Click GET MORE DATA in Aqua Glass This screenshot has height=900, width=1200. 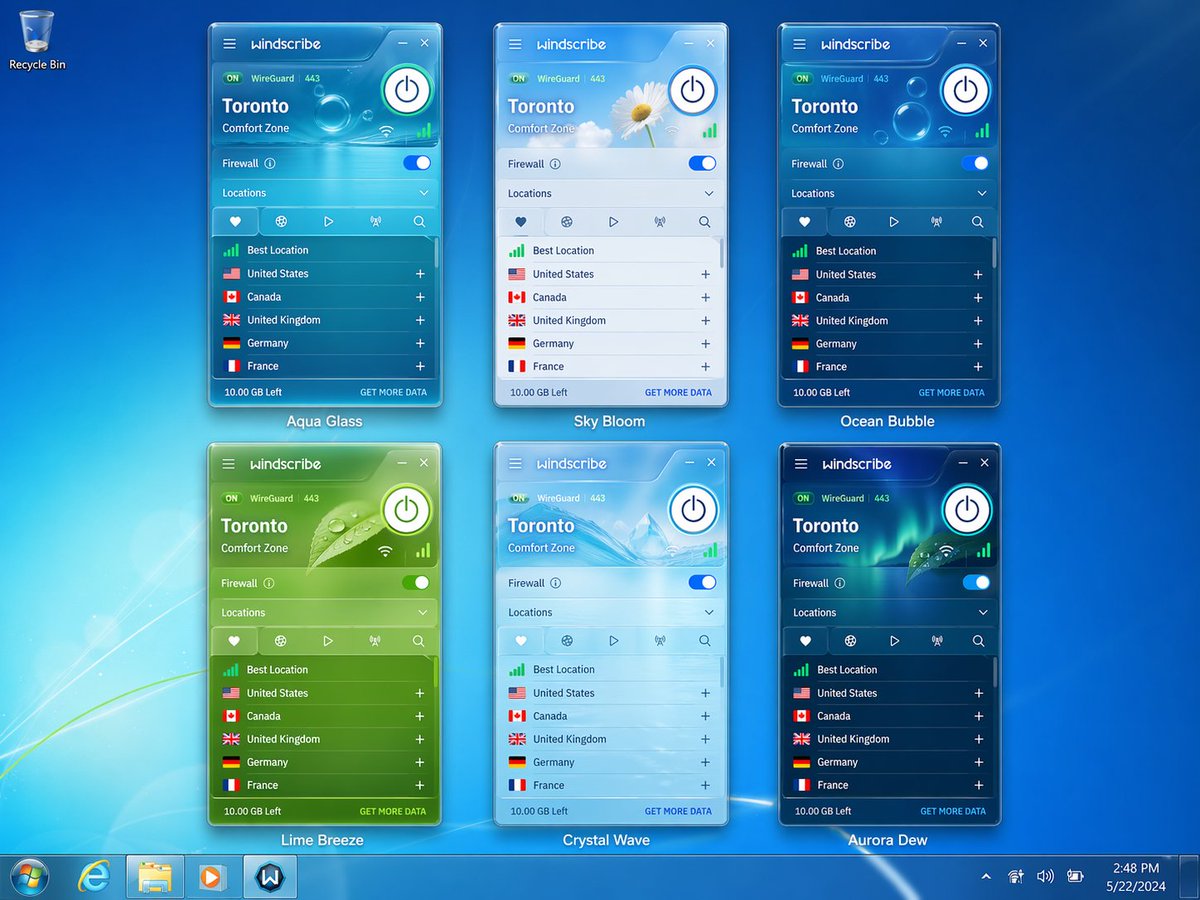point(393,392)
